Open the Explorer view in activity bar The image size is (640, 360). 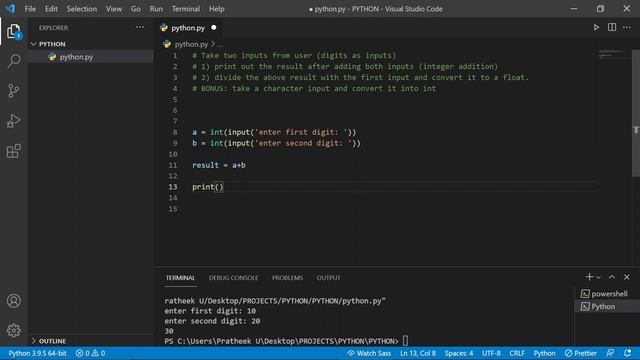(13, 31)
